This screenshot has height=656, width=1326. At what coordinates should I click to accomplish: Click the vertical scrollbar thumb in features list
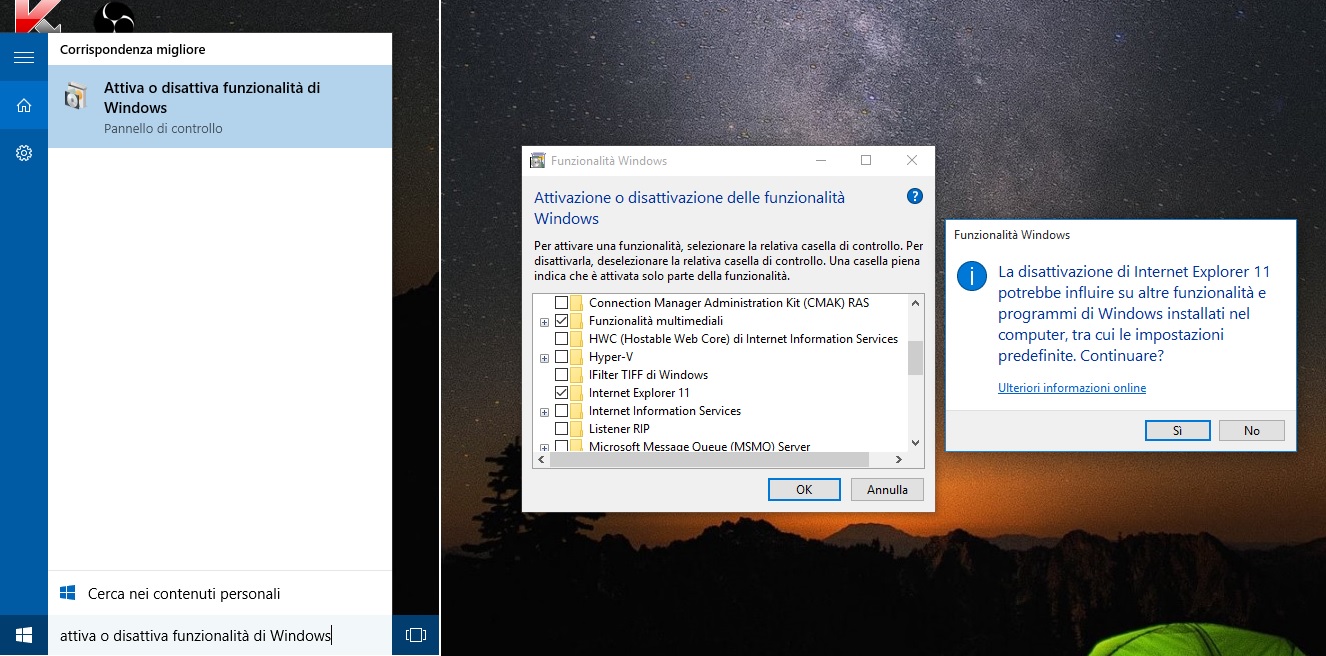(915, 357)
